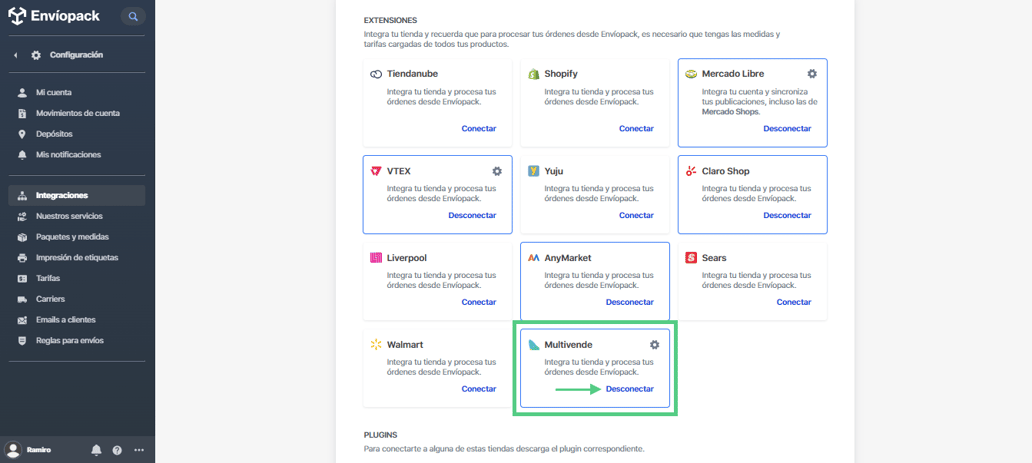Click the Depósitos location pin icon
1032x463 pixels.
pos(22,134)
